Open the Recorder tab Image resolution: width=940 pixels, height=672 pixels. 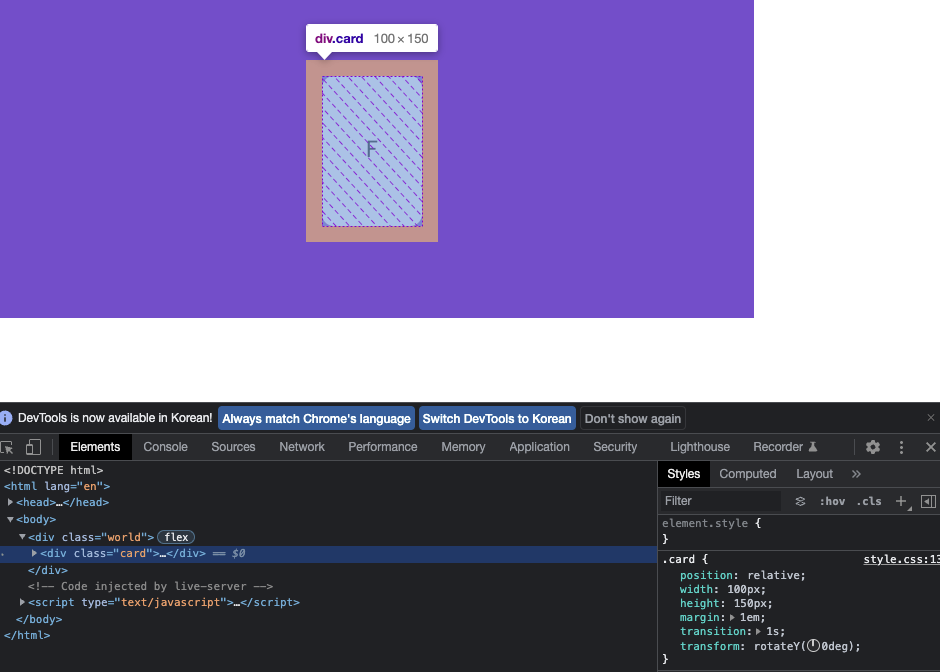[785, 447]
